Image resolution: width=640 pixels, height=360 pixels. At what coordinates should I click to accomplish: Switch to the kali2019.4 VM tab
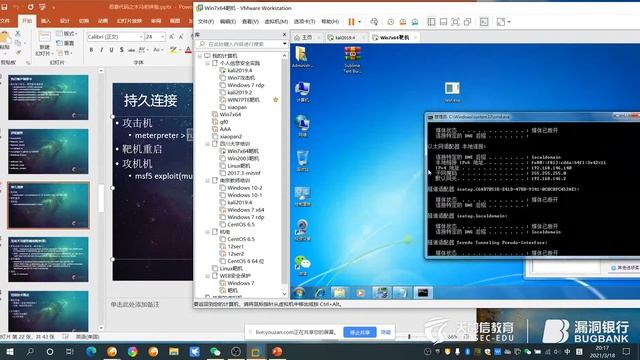click(x=345, y=38)
